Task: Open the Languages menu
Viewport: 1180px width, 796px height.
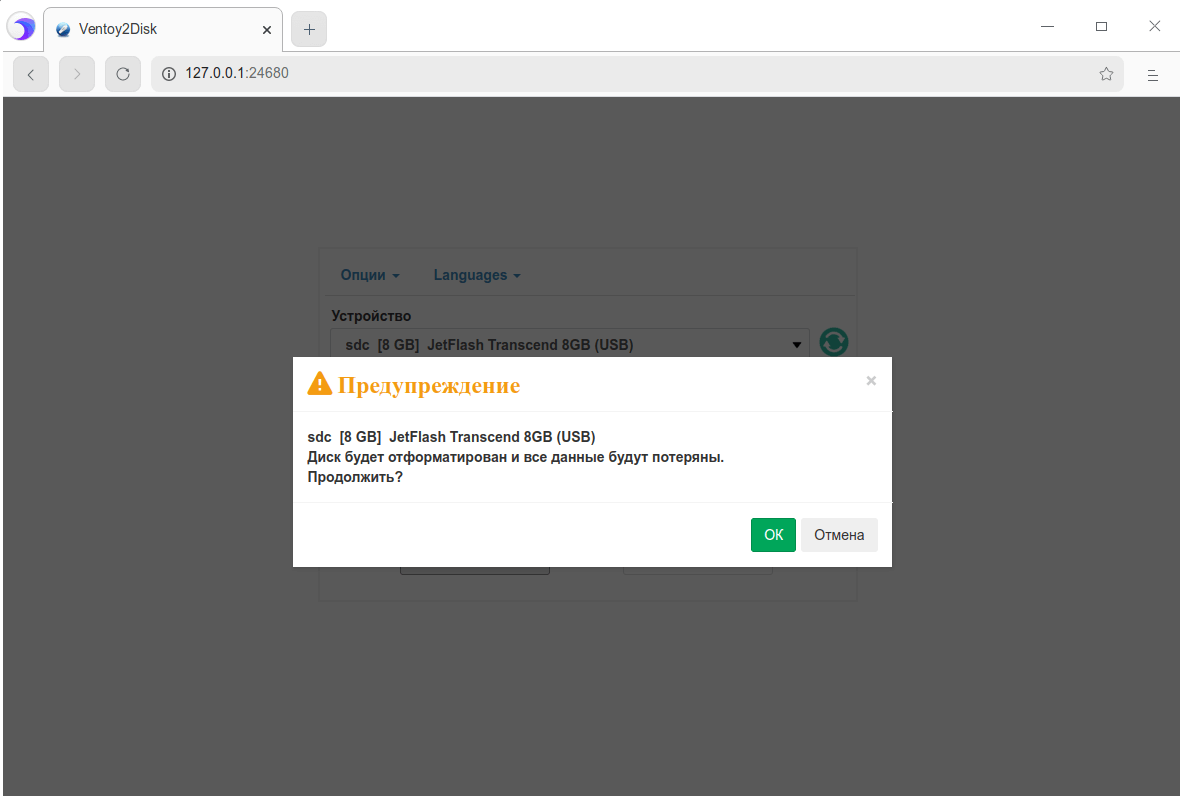Action: click(x=477, y=275)
